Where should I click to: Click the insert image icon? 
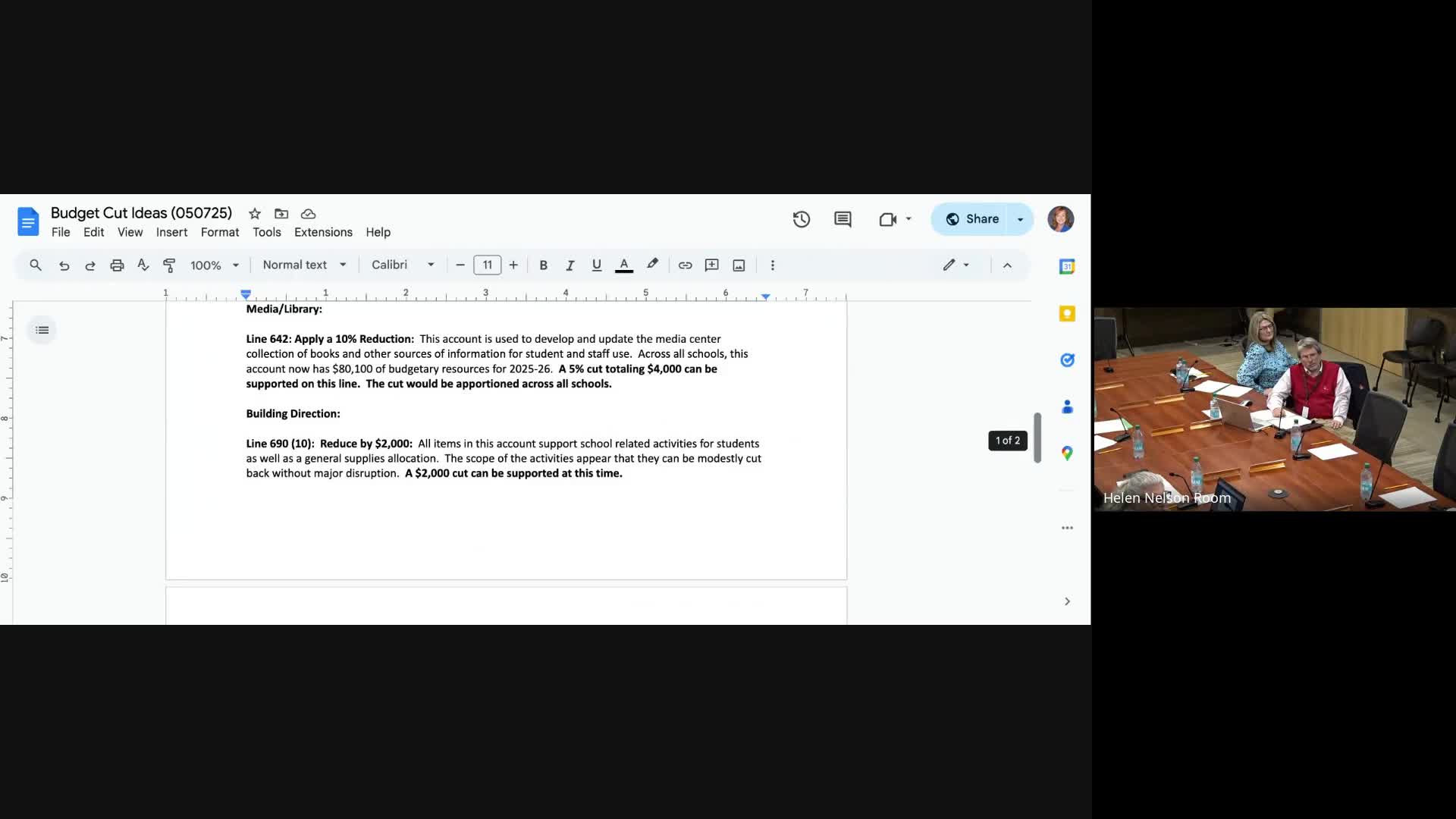click(x=739, y=265)
